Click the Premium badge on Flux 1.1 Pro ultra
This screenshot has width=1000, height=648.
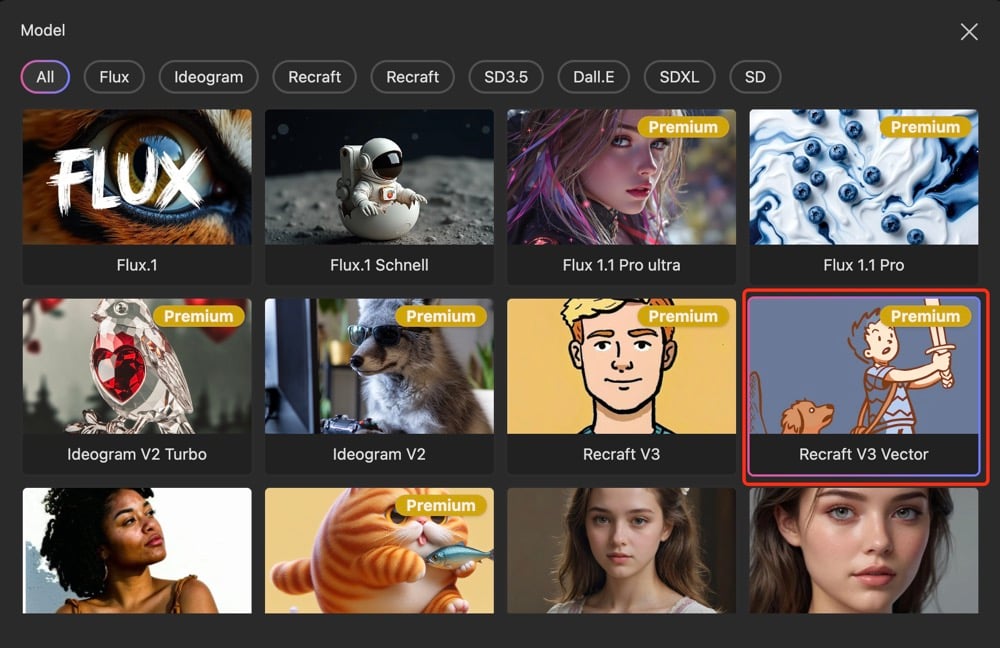tap(683, 127)
